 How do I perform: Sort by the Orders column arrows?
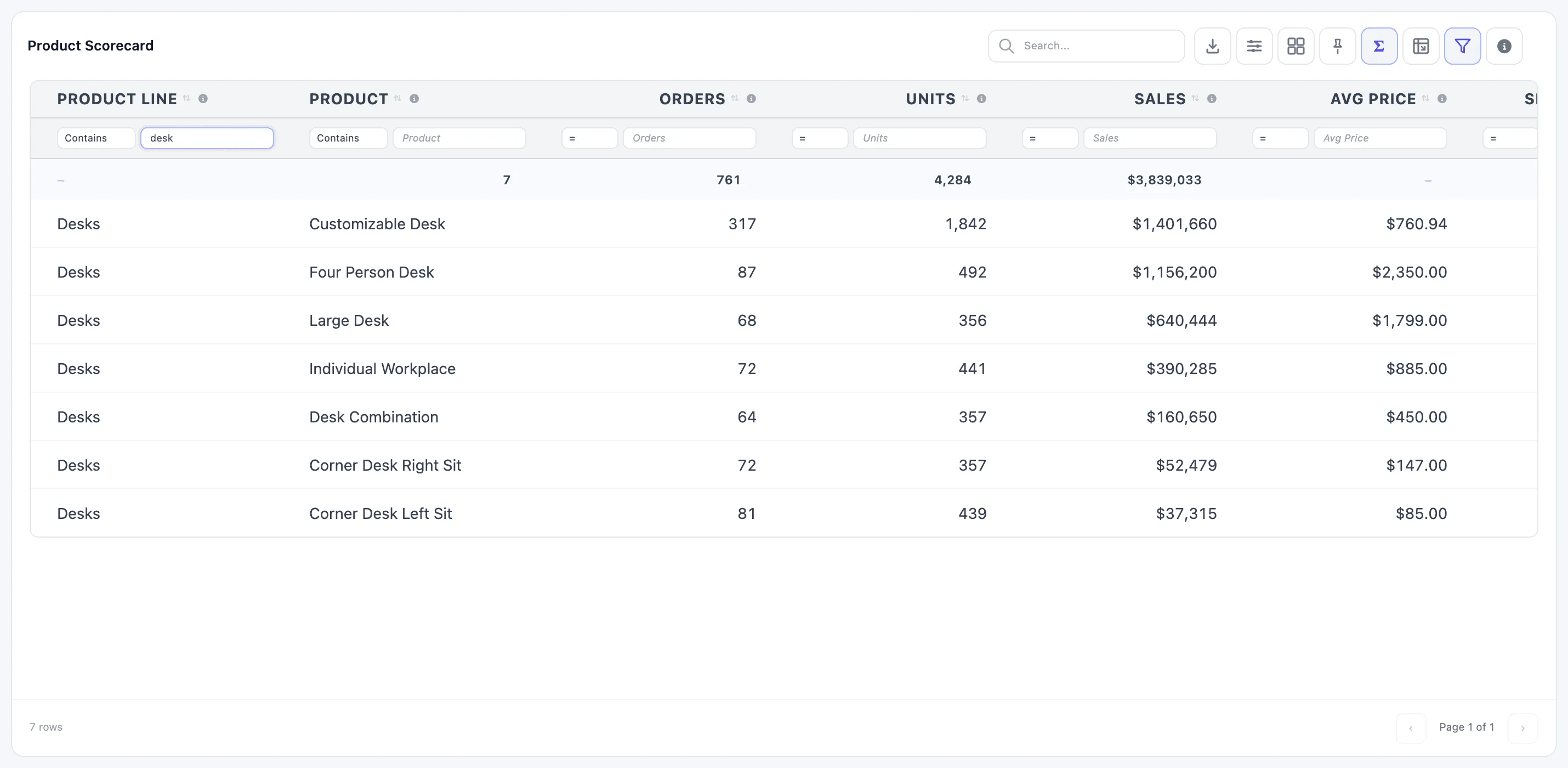[735, 99]
